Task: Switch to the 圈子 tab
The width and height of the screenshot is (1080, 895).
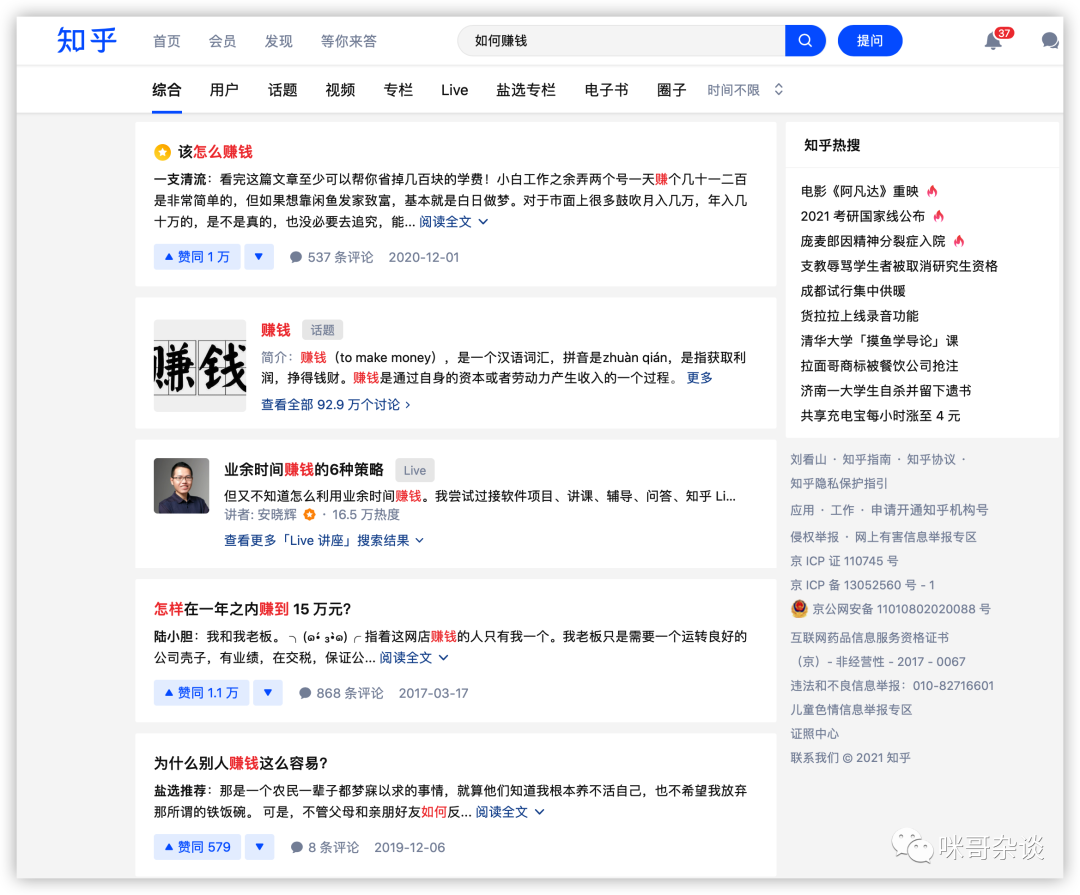Action: [672, 90]
